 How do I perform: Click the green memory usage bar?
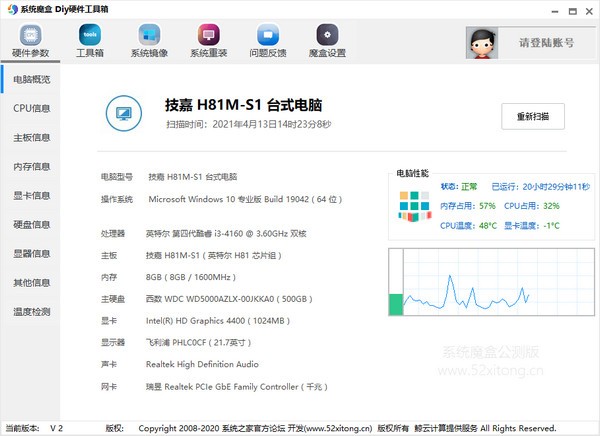396,304
